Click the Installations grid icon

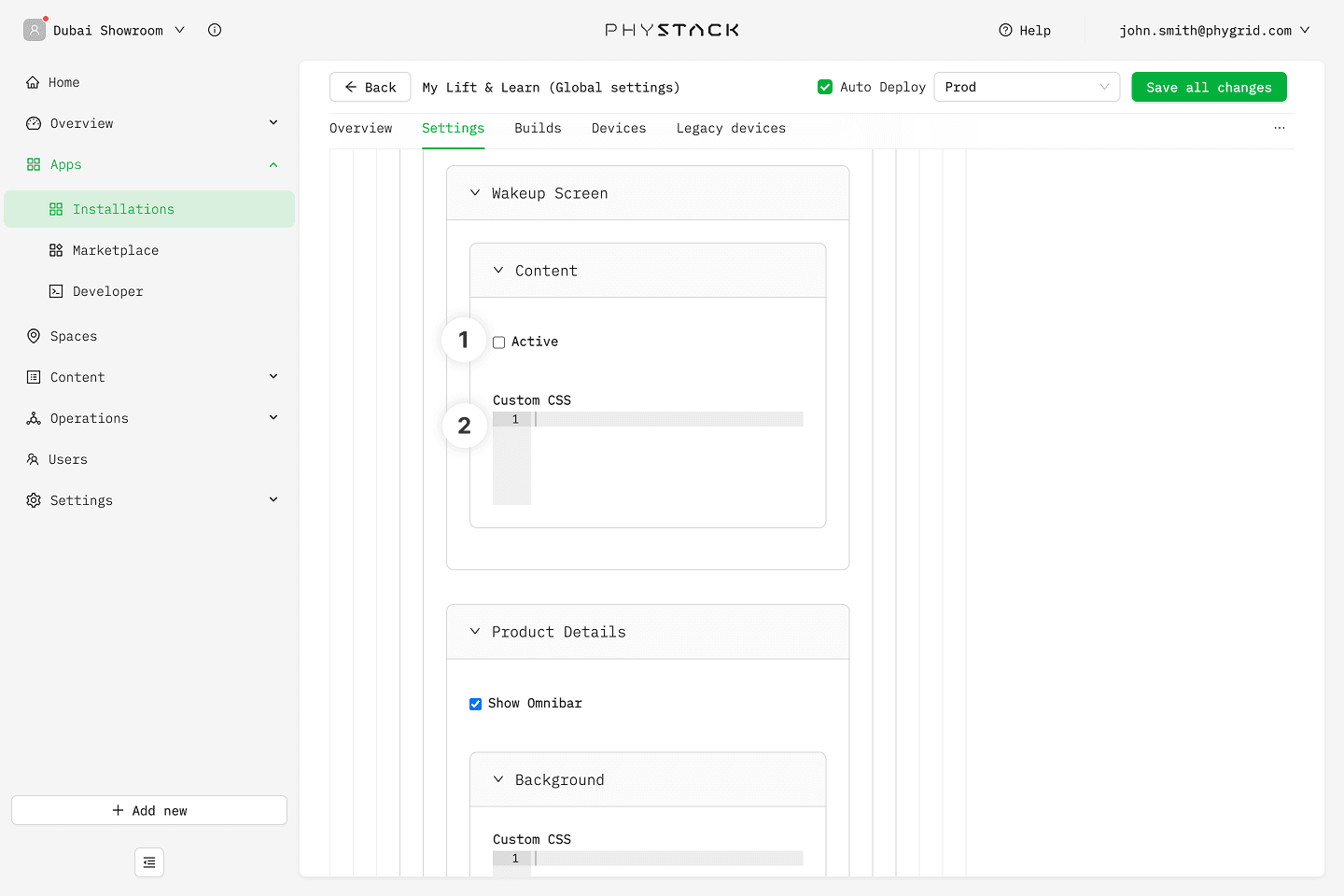tap(56, 209)
